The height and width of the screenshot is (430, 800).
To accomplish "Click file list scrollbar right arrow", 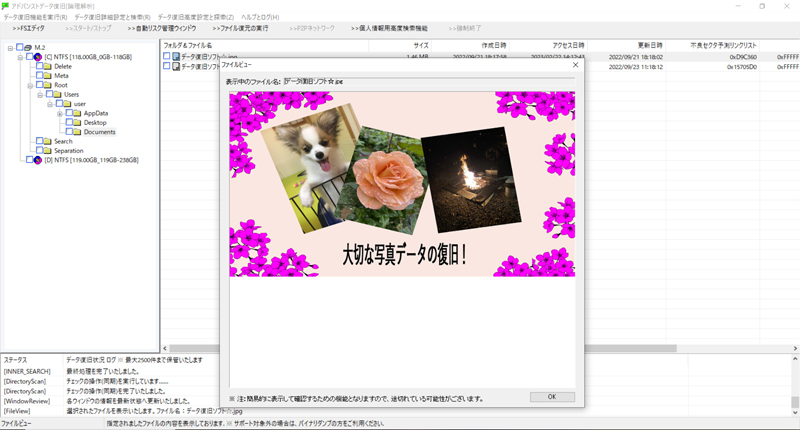I will coord(795,348).
